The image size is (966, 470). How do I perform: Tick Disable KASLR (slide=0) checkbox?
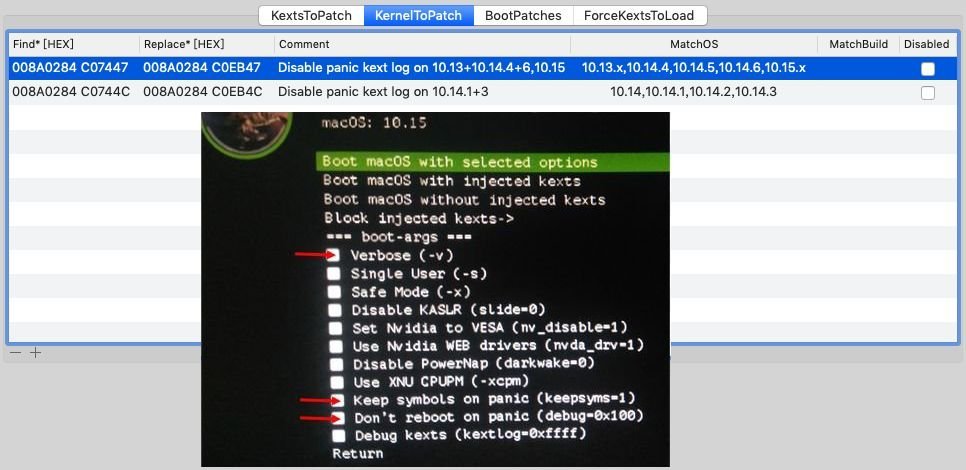(x=335, y=310)
